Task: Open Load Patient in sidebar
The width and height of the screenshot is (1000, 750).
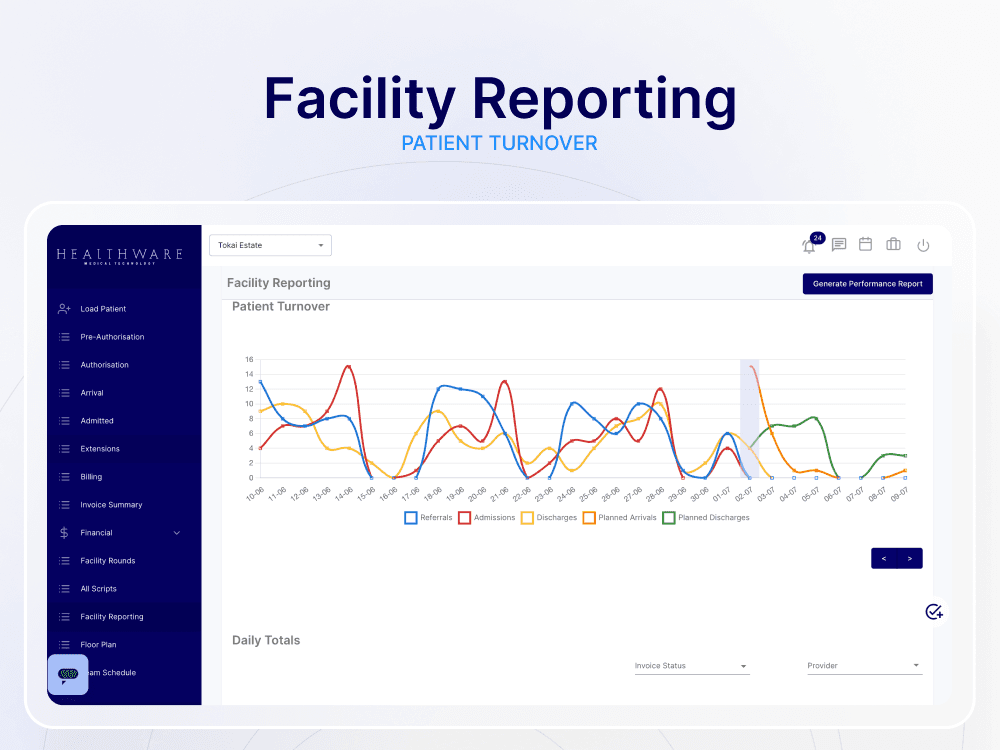Action: click(x=103, y=309)
